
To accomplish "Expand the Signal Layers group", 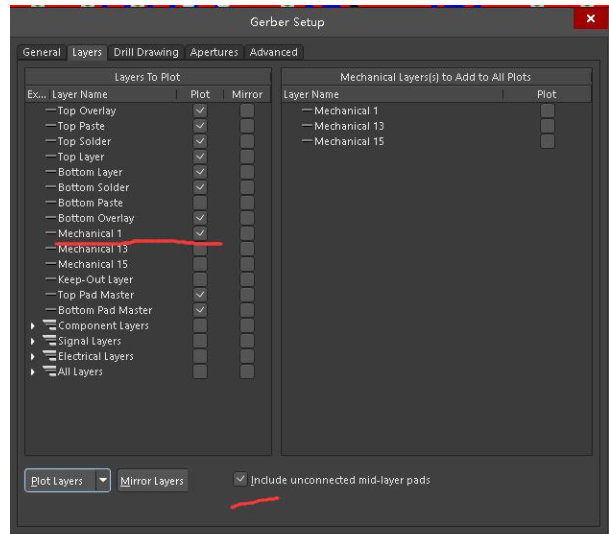I will tap(33, 341).
